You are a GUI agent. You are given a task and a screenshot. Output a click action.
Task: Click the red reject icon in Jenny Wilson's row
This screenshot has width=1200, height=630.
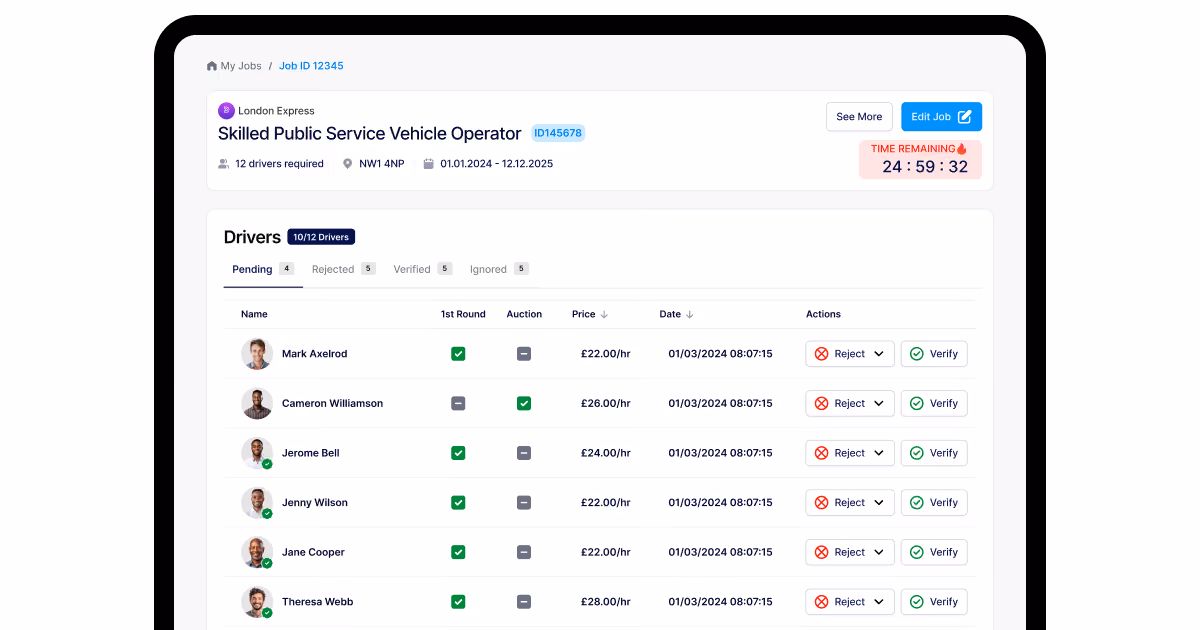821,503
